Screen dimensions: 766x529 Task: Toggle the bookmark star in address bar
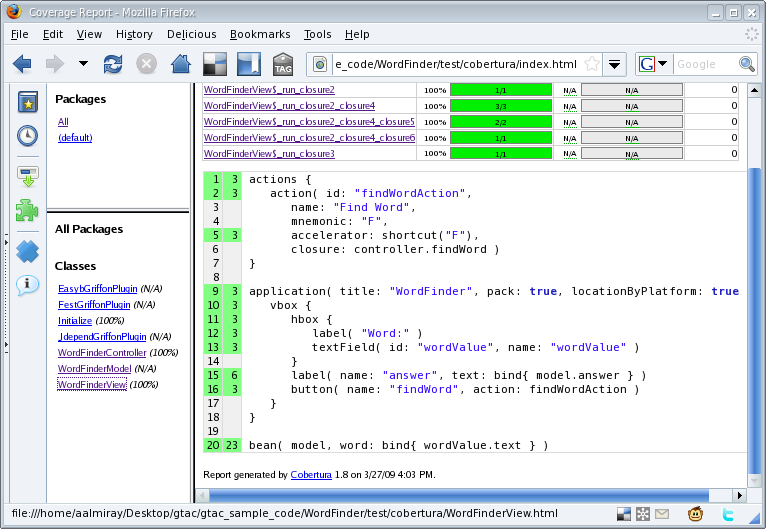(592, 64)
